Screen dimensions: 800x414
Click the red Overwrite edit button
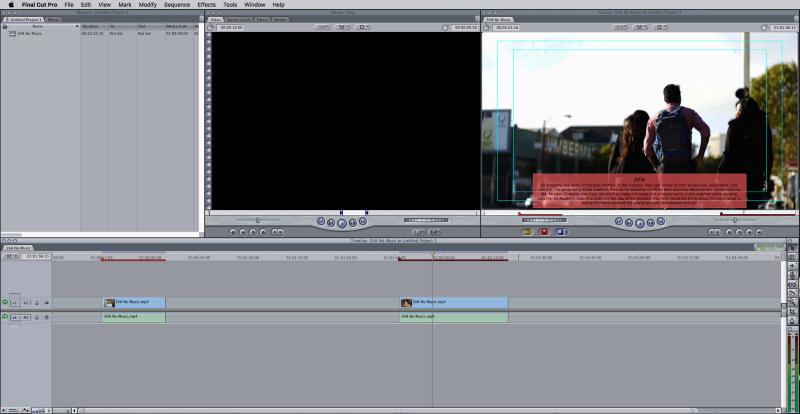click(x=544, y=231)
